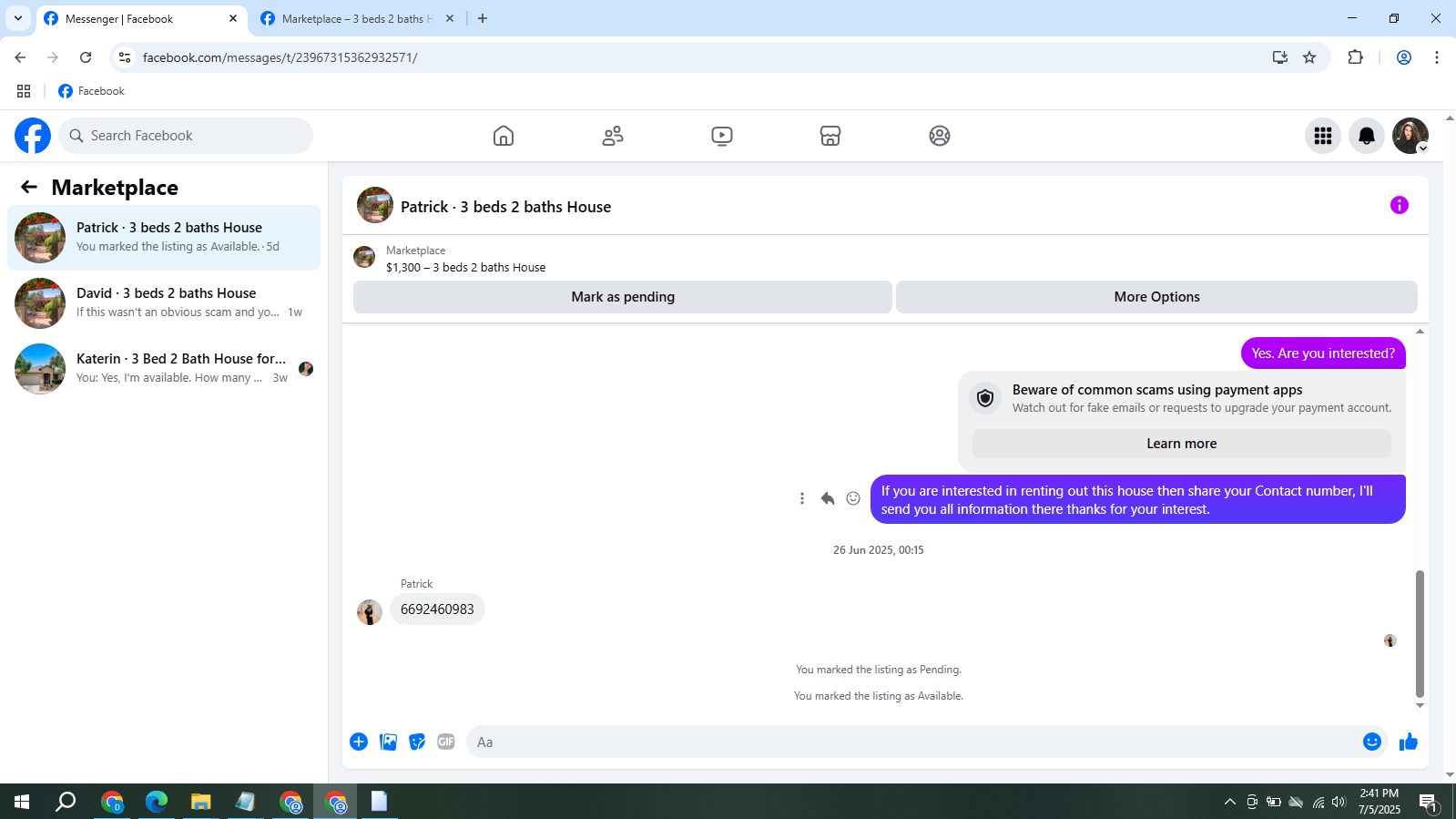
Task: Open the Windows notification center
Action: click(1429, 802)
